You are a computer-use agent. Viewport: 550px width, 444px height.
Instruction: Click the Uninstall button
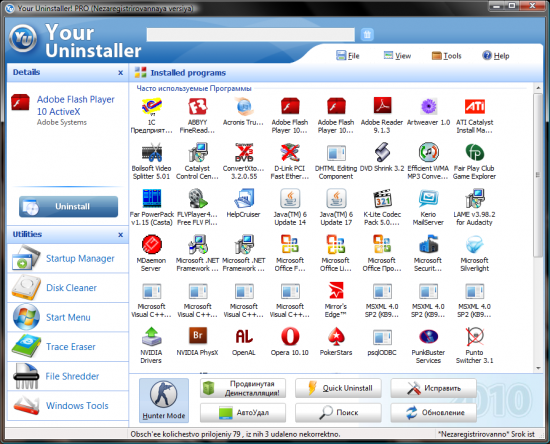click(x=68, y=207)
